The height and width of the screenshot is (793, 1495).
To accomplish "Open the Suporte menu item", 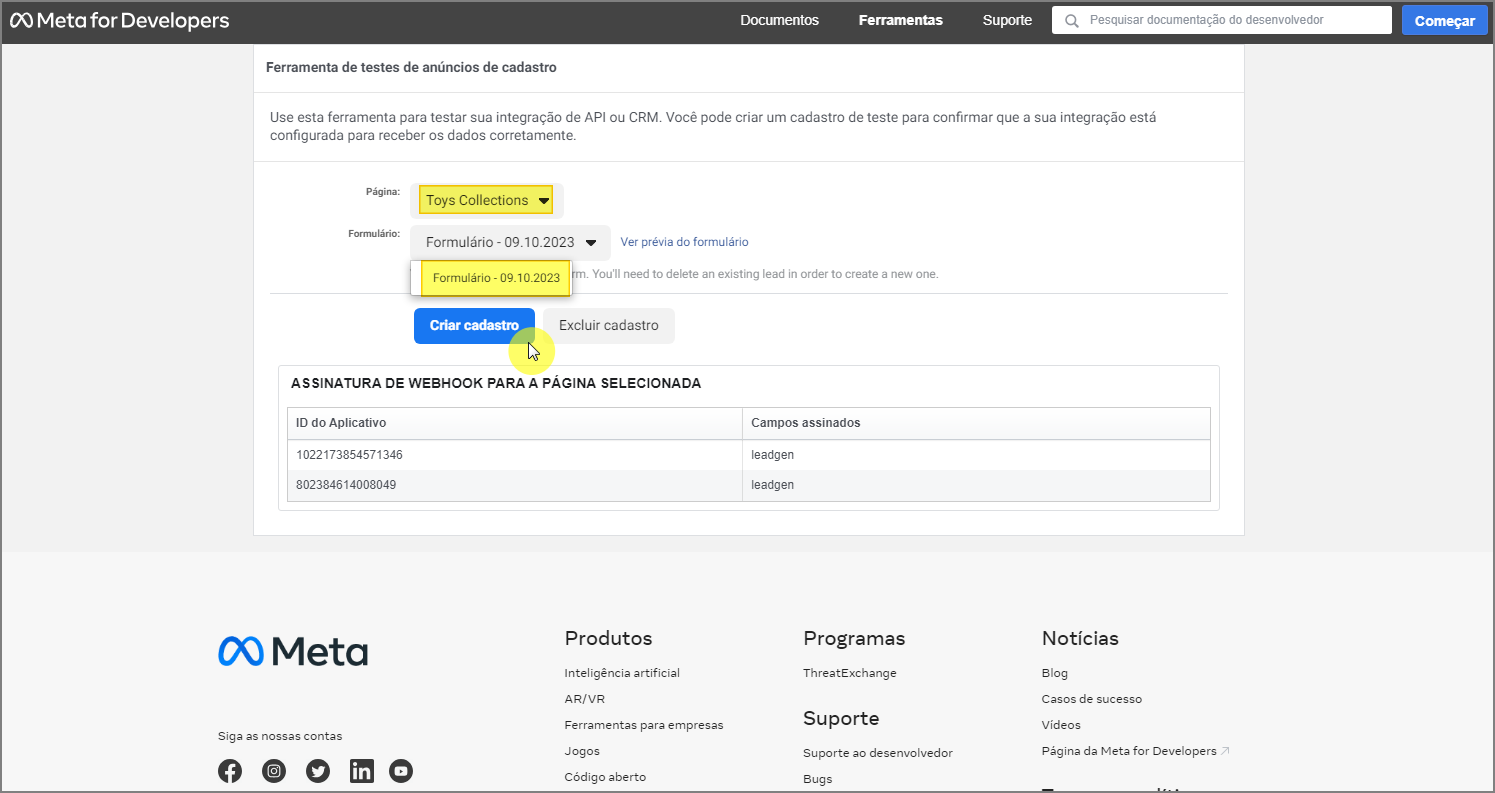I will [x=1007, y=20].
